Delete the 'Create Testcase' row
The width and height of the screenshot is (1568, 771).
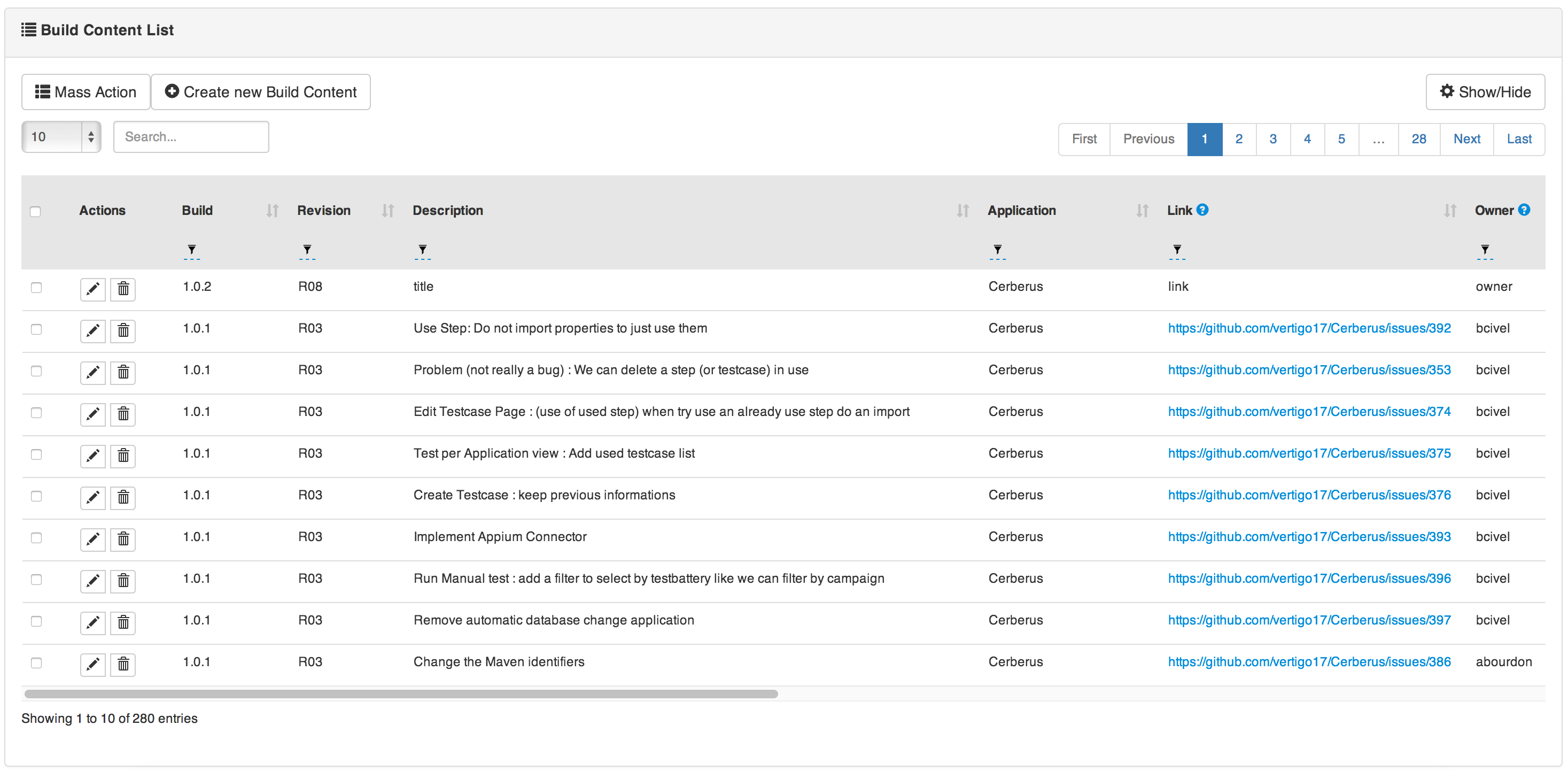pos(123,498)
